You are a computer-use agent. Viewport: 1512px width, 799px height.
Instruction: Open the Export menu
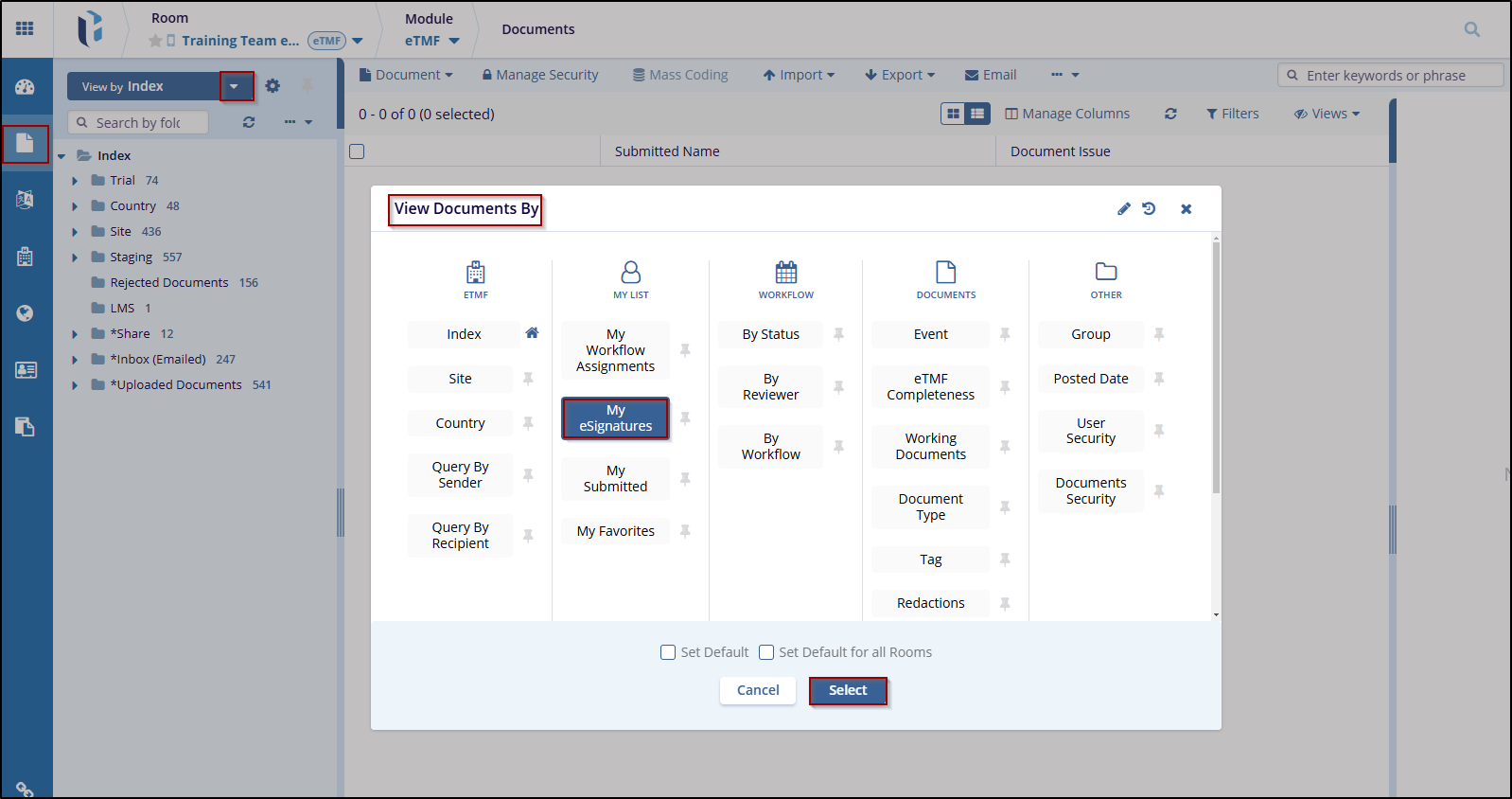coord(900,75)
